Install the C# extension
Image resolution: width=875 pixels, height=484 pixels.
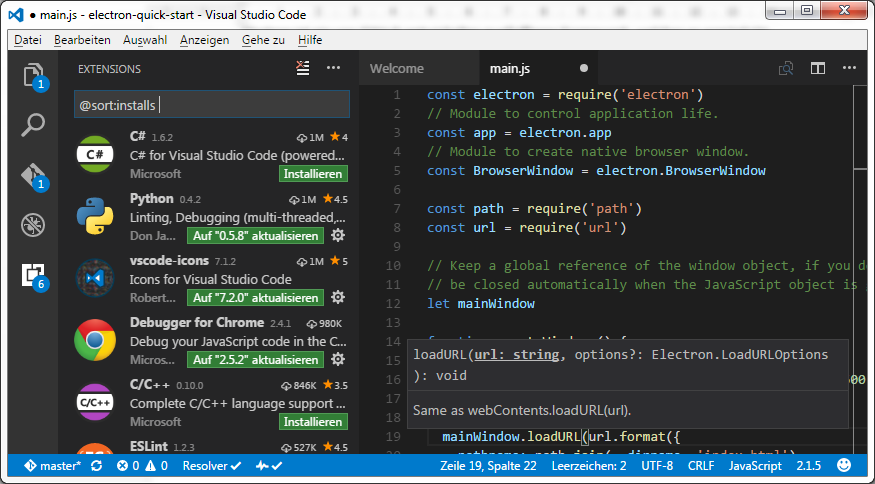pyautogui.click(x=313, y=174)
